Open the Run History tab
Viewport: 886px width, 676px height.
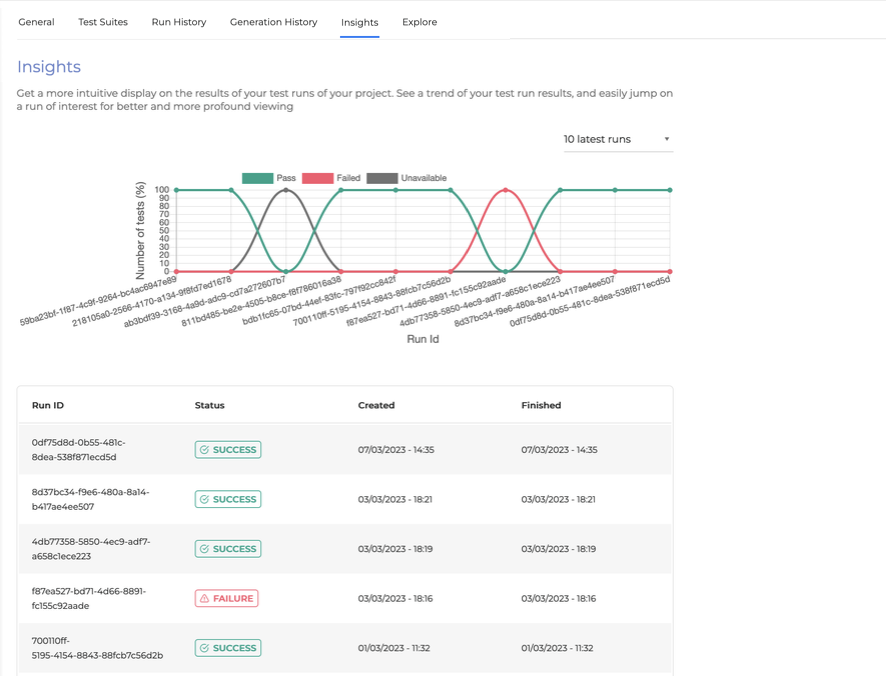coord(178,22)
